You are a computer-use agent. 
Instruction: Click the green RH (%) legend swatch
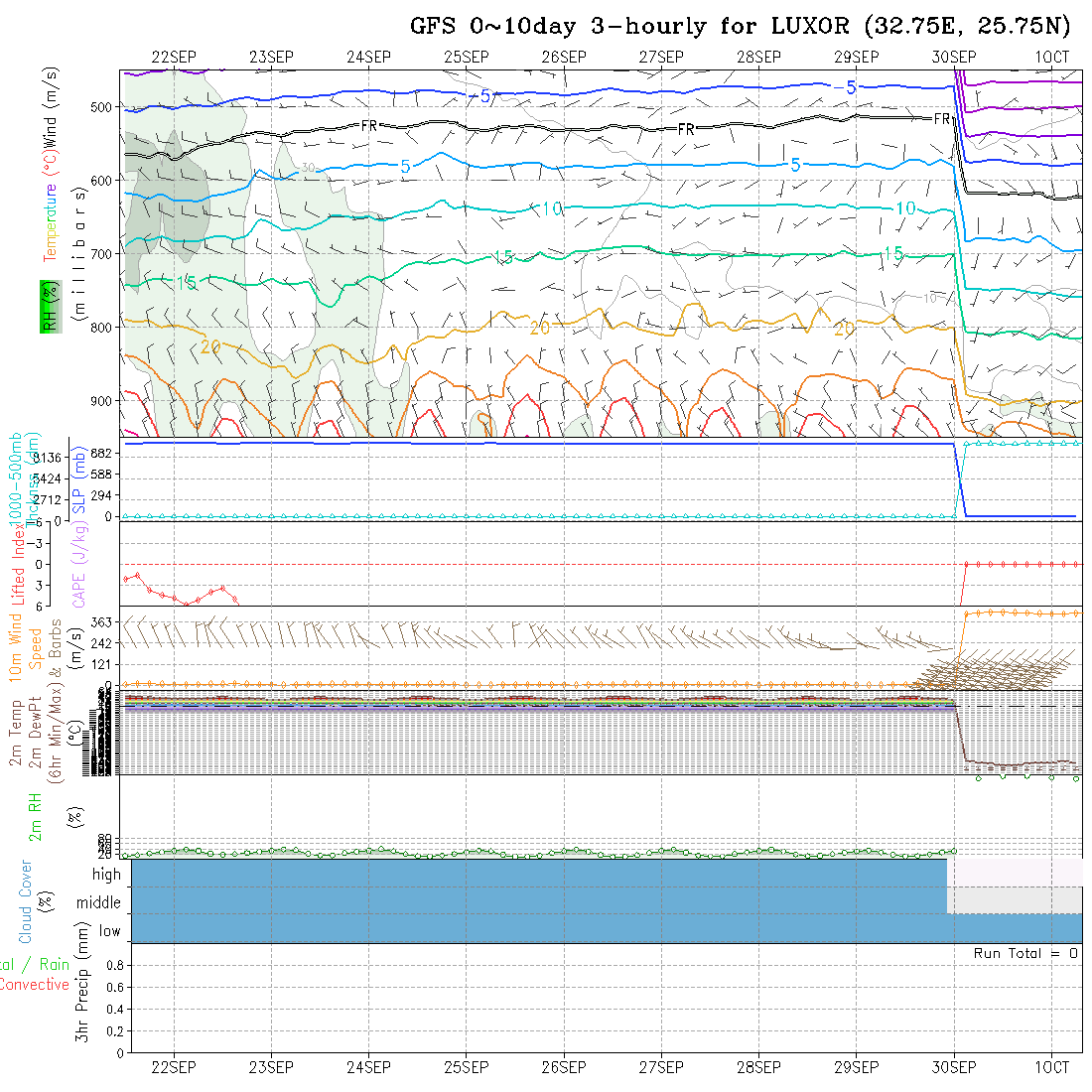[x=49, y=306]
